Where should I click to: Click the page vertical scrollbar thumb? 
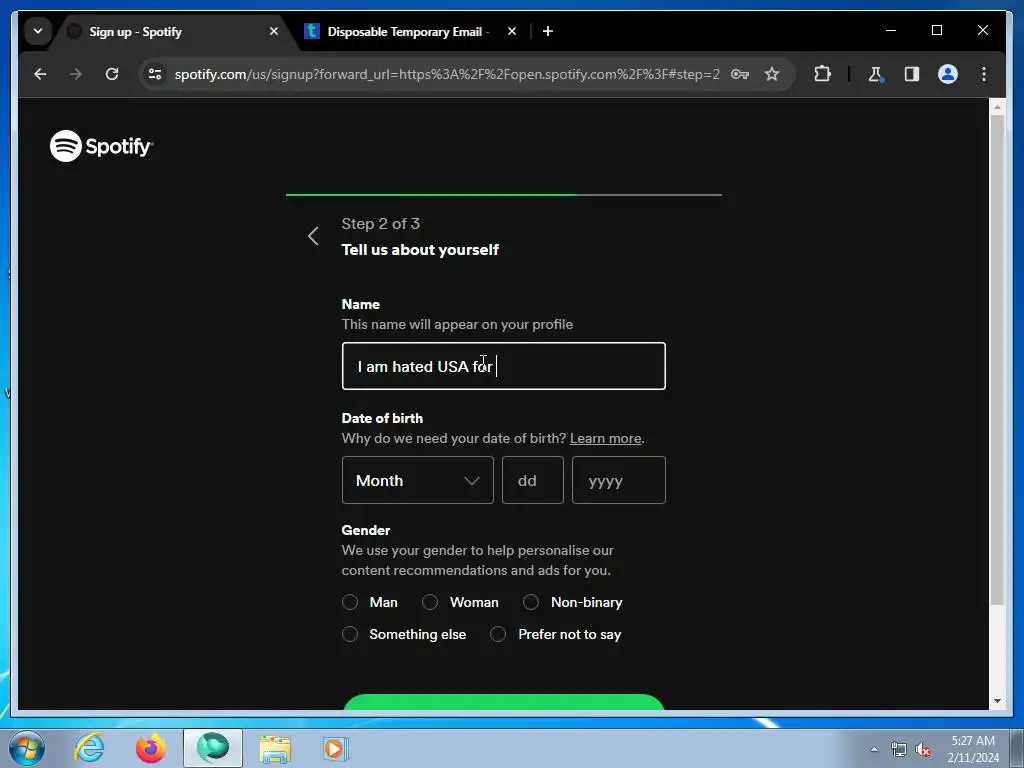(x=997, y=359)
